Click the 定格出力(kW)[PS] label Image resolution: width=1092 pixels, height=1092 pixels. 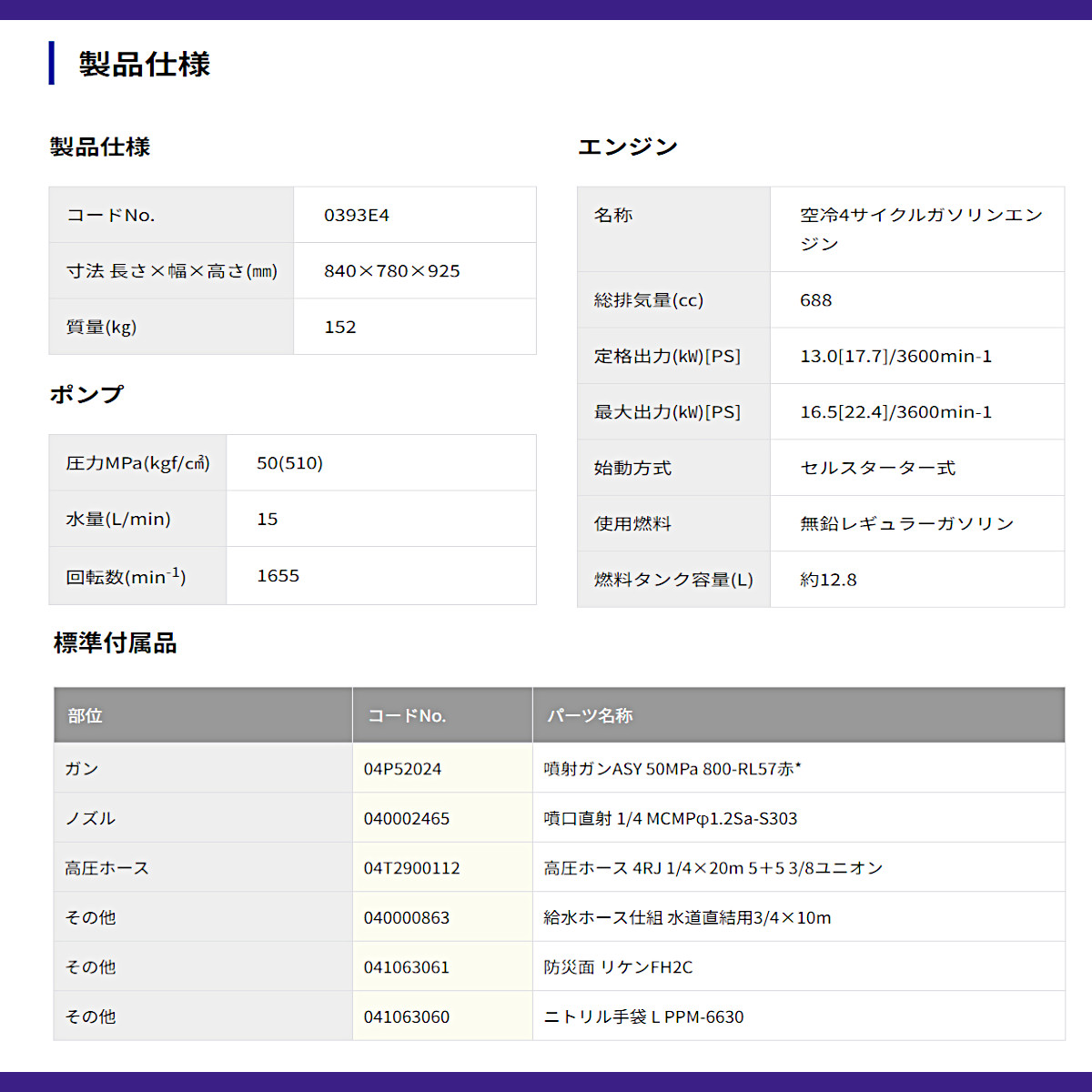tap(667, 357)
